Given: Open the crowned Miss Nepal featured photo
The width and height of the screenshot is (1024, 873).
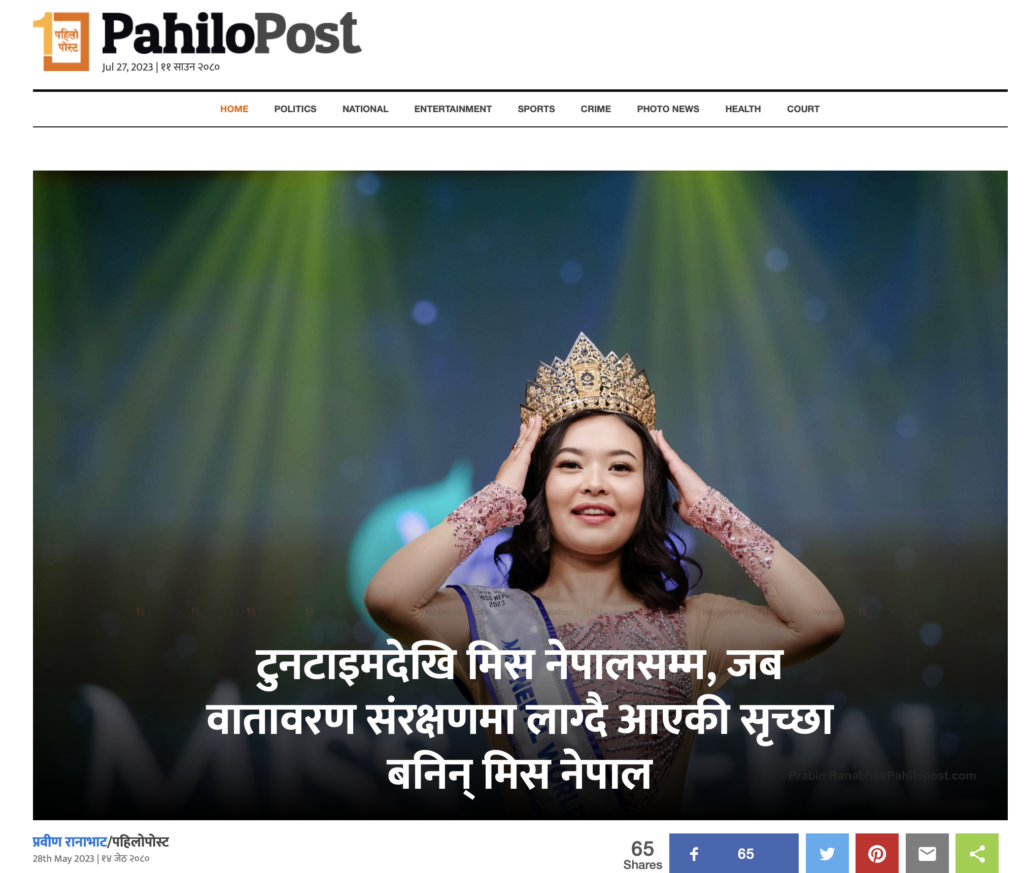Looking at the screenshot, I should pyautogui.click(x=520, y=495).
